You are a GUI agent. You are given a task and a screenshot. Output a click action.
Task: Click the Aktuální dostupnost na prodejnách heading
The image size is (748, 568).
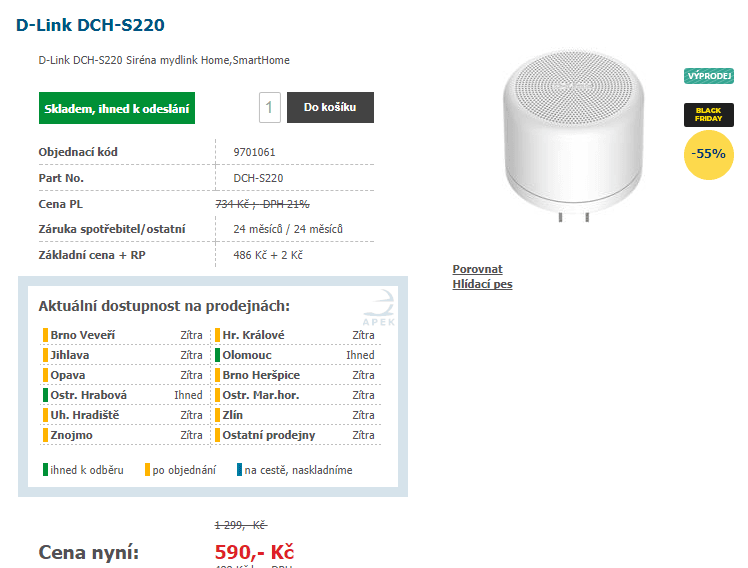[164, 306]
